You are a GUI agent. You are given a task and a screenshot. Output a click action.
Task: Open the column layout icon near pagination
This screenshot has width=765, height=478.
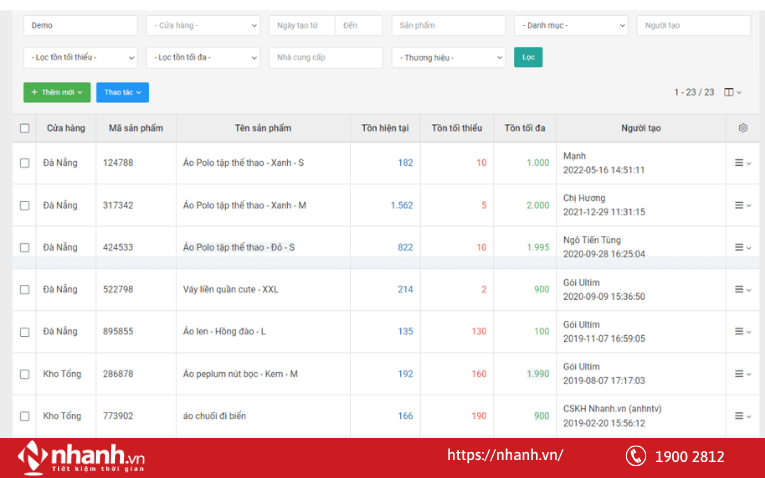point(733,92)
